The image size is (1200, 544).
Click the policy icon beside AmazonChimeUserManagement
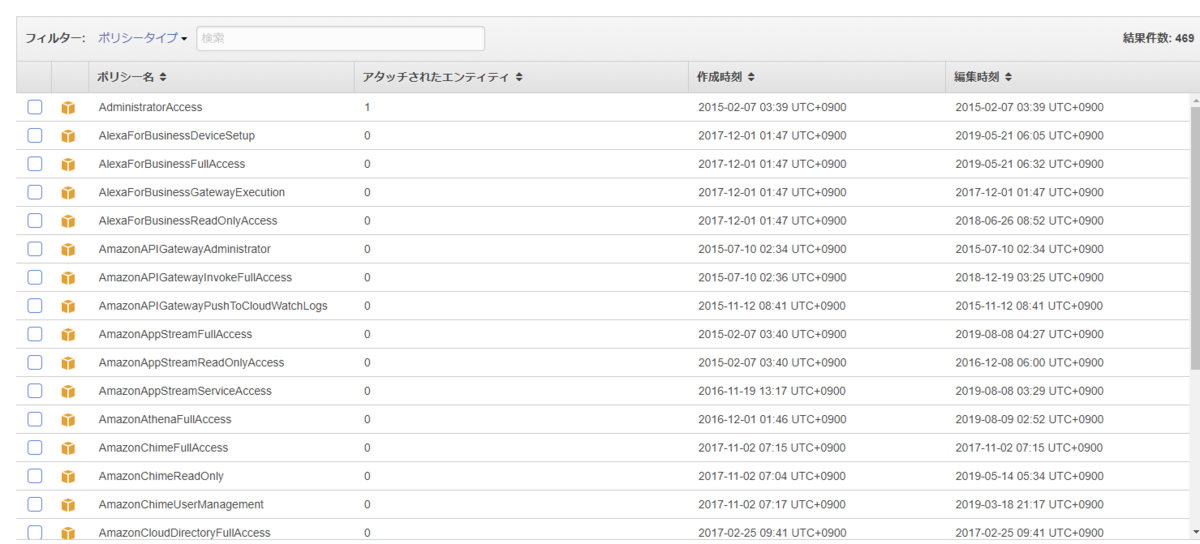(68, 505)
